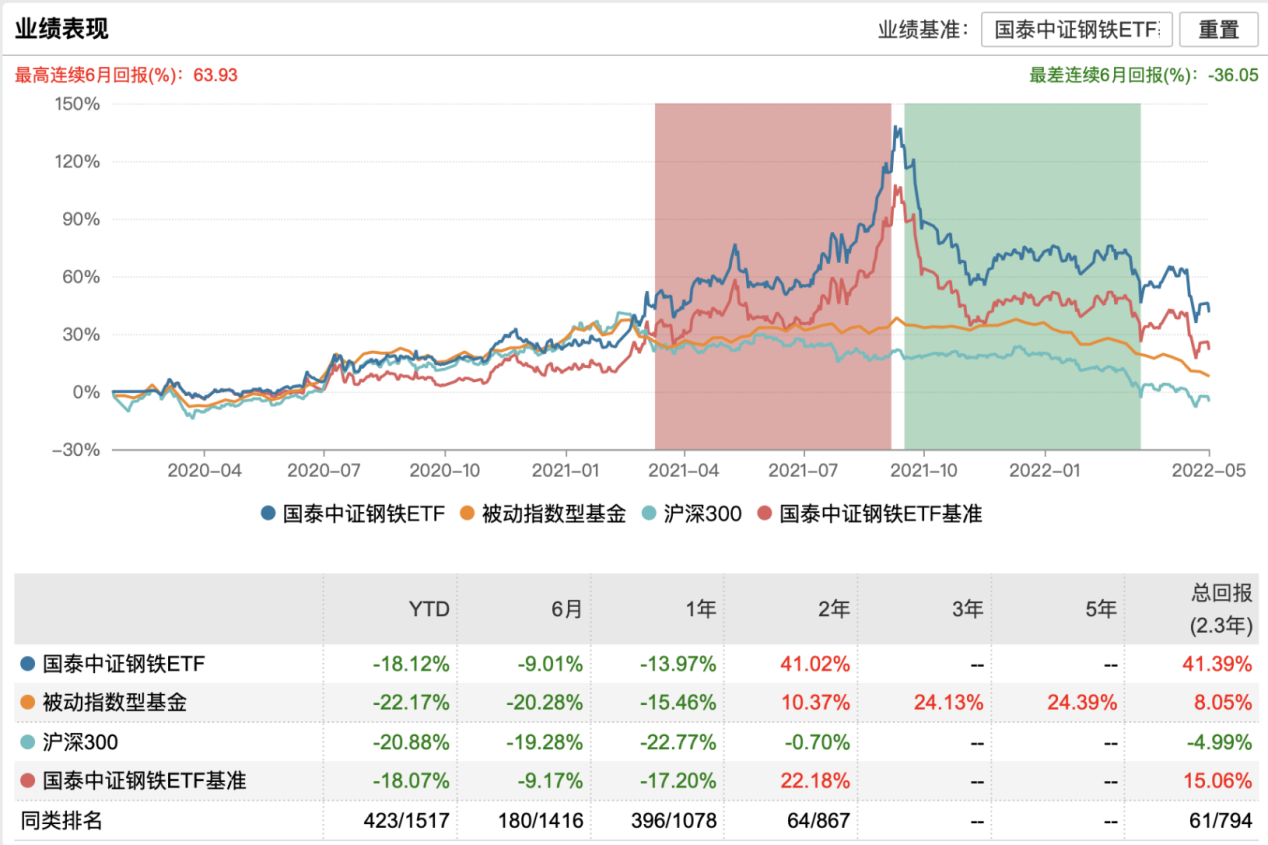Click the 最差连续6月回报 label
This screenshot has width=1268, height=845.
point(1143,75)
